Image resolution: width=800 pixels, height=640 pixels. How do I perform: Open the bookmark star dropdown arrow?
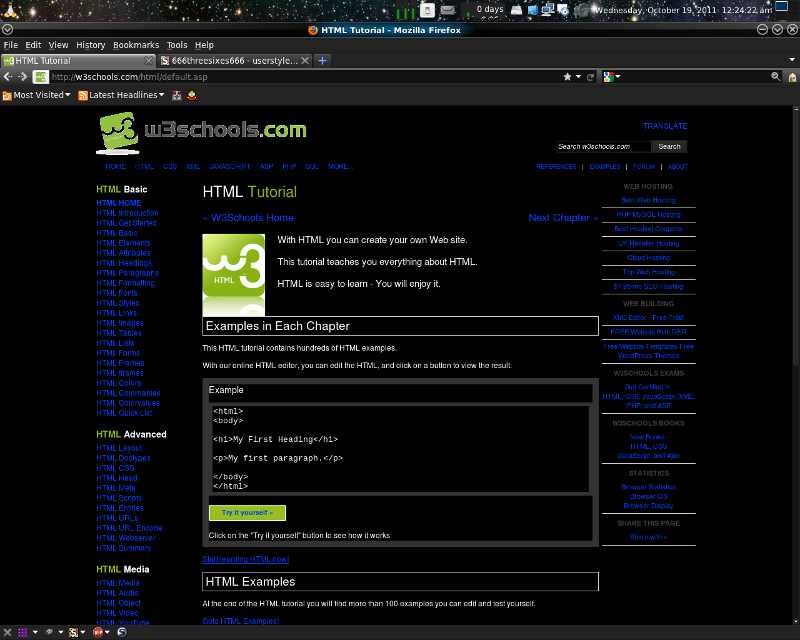pos(579,77)
